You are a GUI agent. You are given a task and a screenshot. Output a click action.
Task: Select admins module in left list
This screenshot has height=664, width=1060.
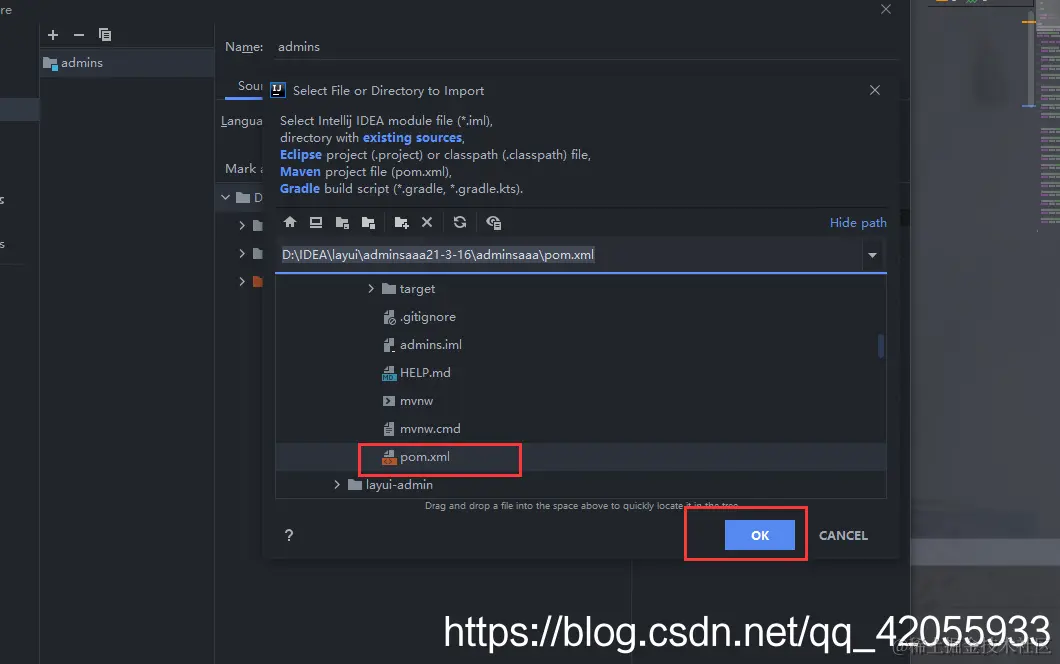127,63
